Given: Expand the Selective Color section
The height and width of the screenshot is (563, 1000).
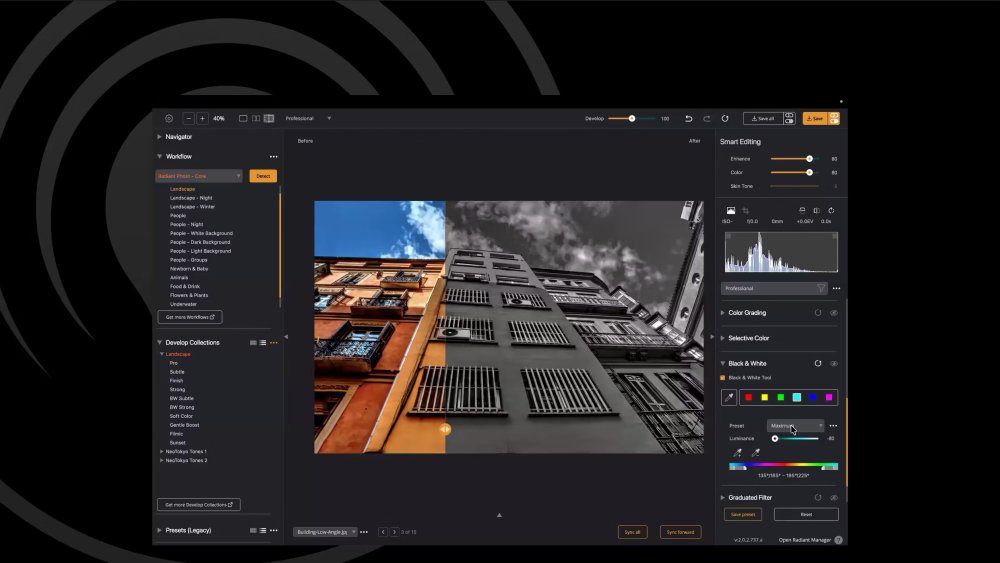Looking at the screenshot, I should [x=748, y=338].
